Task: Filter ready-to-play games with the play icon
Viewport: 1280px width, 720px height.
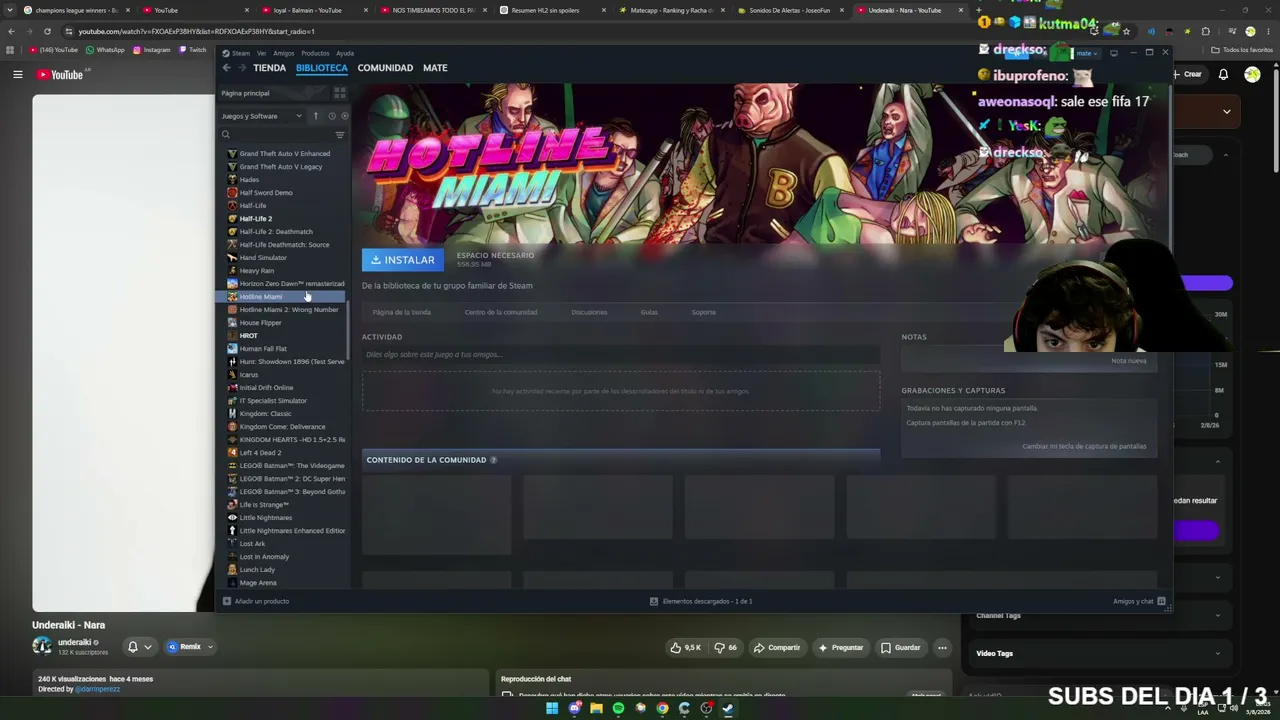Action: 344,116
